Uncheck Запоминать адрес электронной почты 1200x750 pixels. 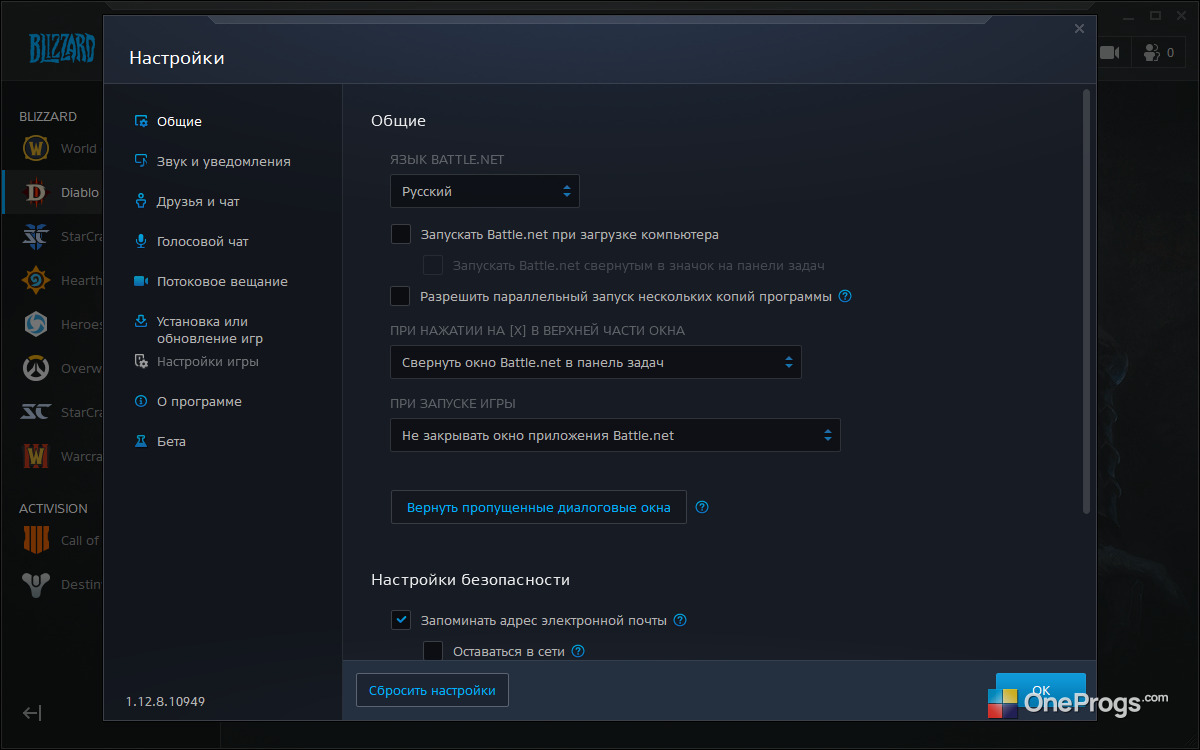pos(401,620)
